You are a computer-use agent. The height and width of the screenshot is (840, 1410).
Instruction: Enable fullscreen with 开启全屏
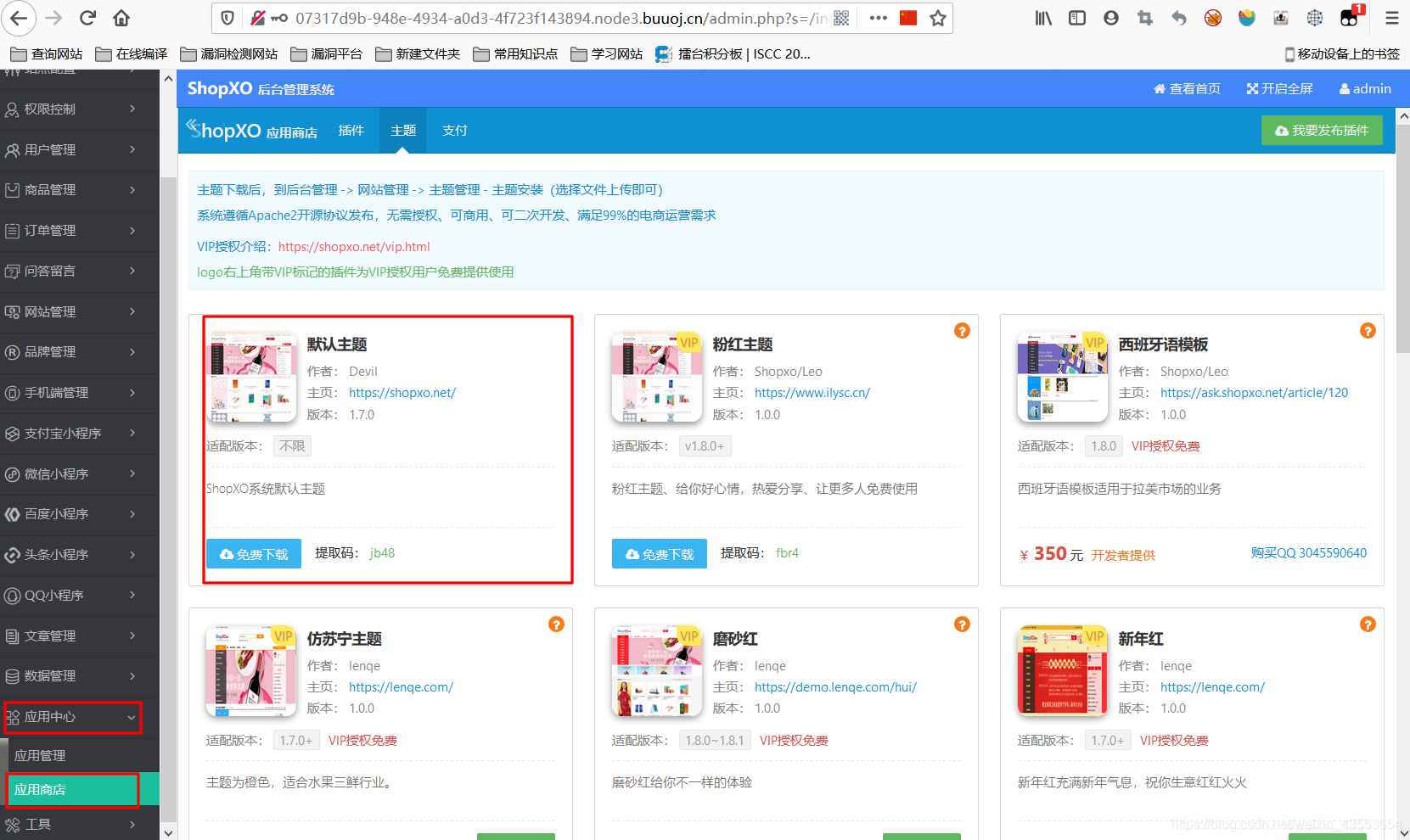[1279, 88]
